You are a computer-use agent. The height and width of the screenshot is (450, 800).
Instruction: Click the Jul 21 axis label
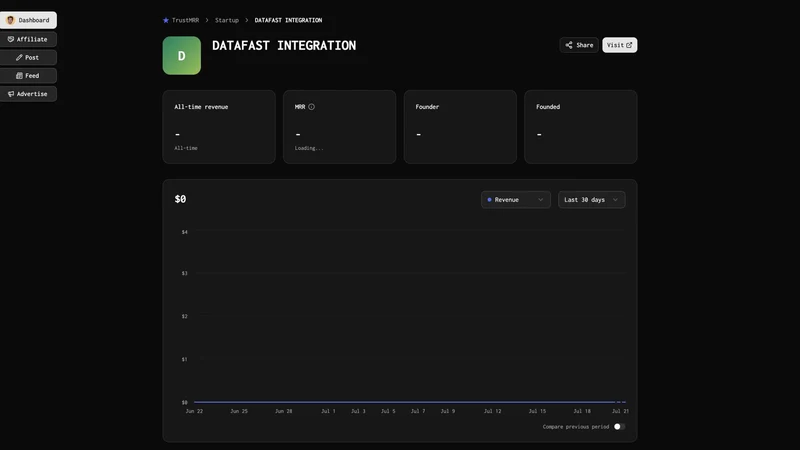(620, 411)
